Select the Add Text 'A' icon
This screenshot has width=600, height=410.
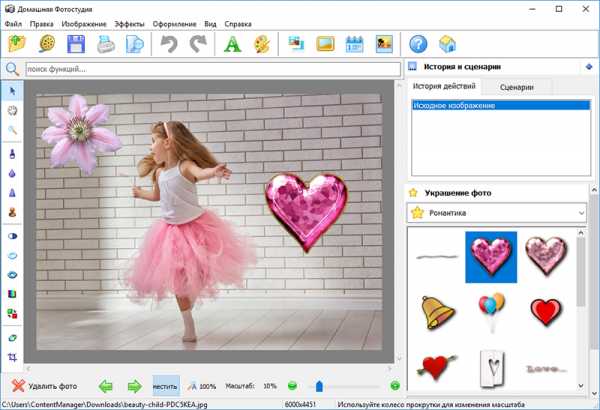click(232, 44)
